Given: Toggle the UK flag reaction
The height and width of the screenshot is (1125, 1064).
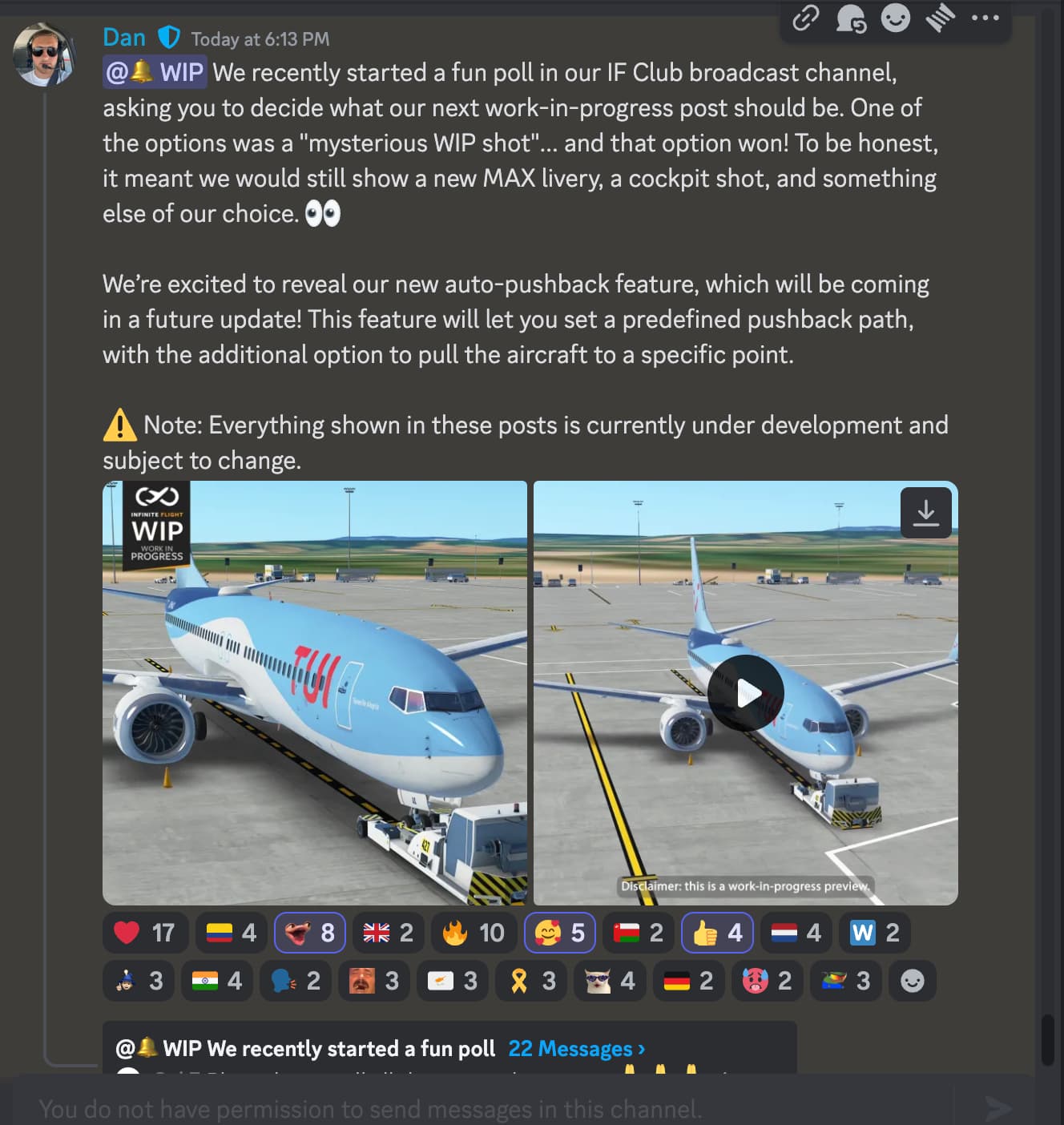Looking at the screenshot, I should click(x=389, y=933).
